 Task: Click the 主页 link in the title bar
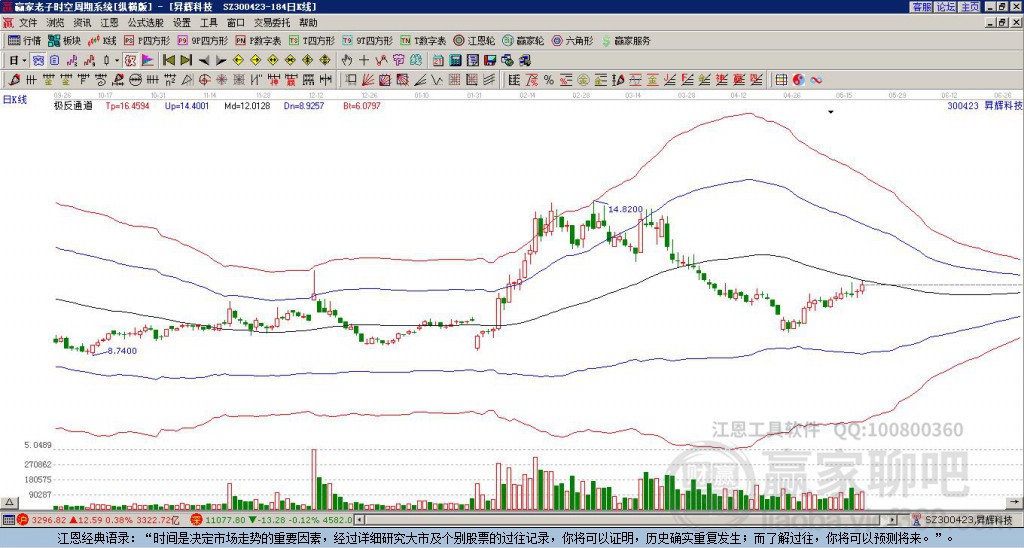(970, 7)
